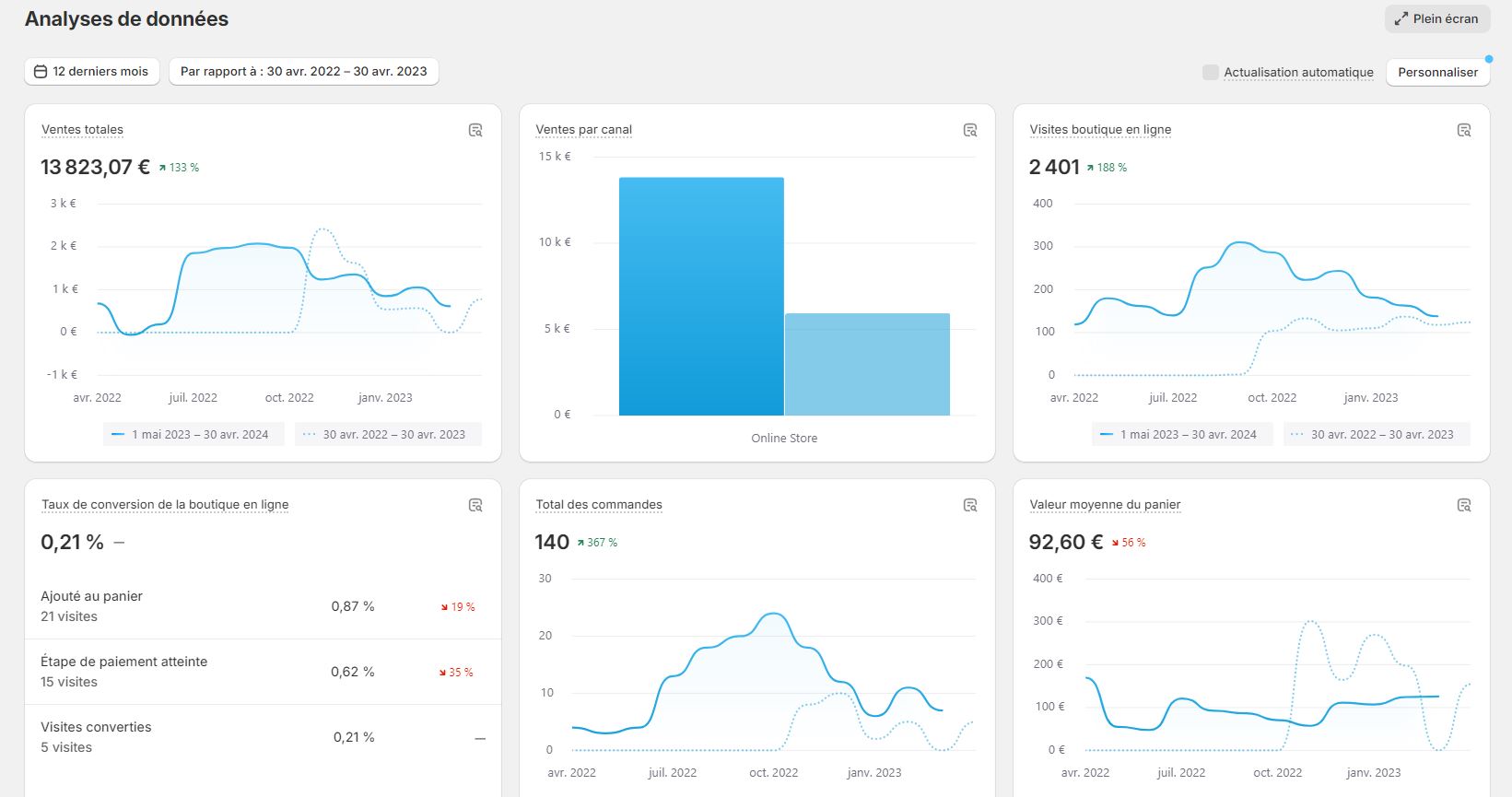Click Taux de conversion de la boutique en ligne title

point(165,505)
